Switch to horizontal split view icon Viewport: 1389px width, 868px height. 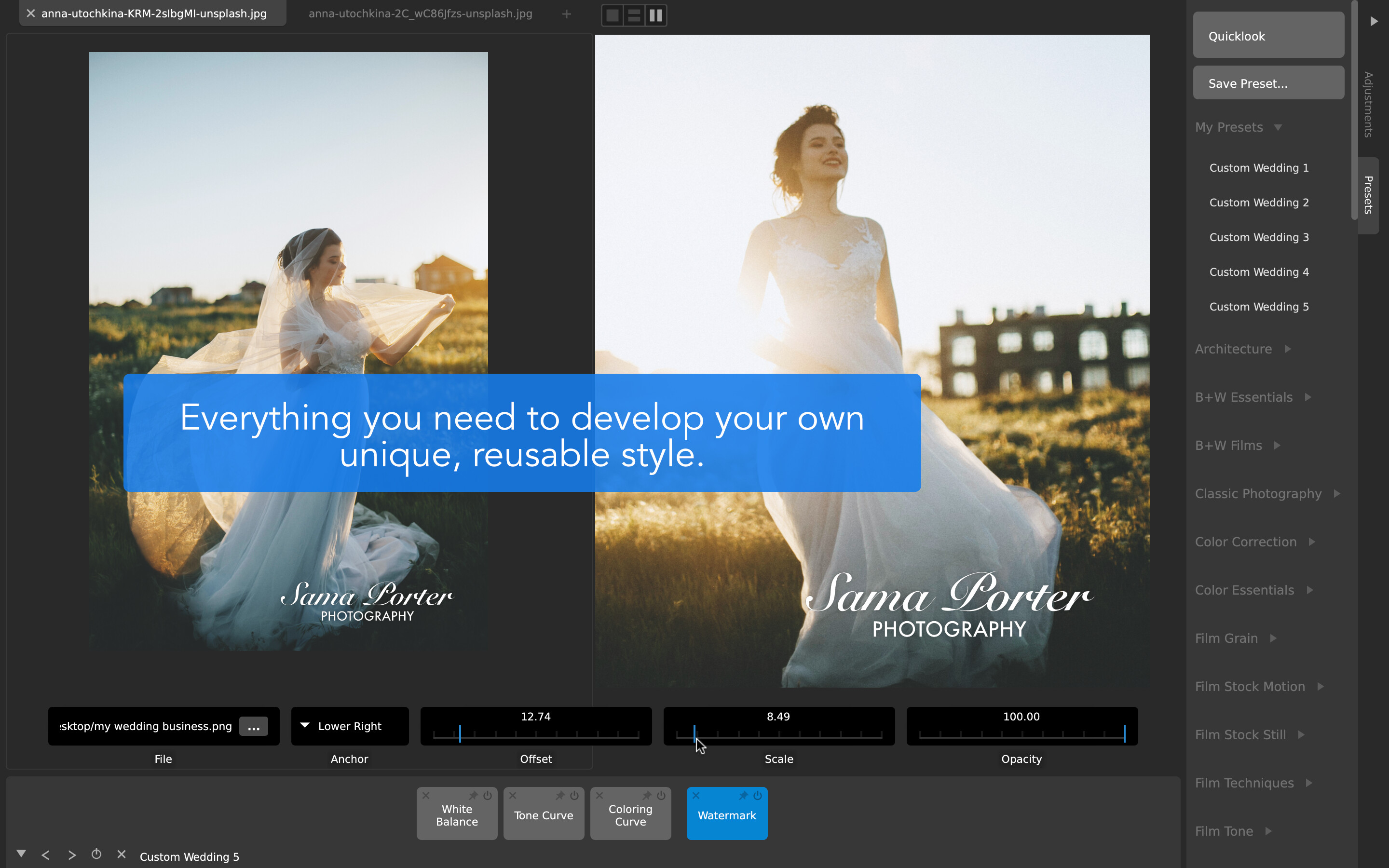click(634, 15)
